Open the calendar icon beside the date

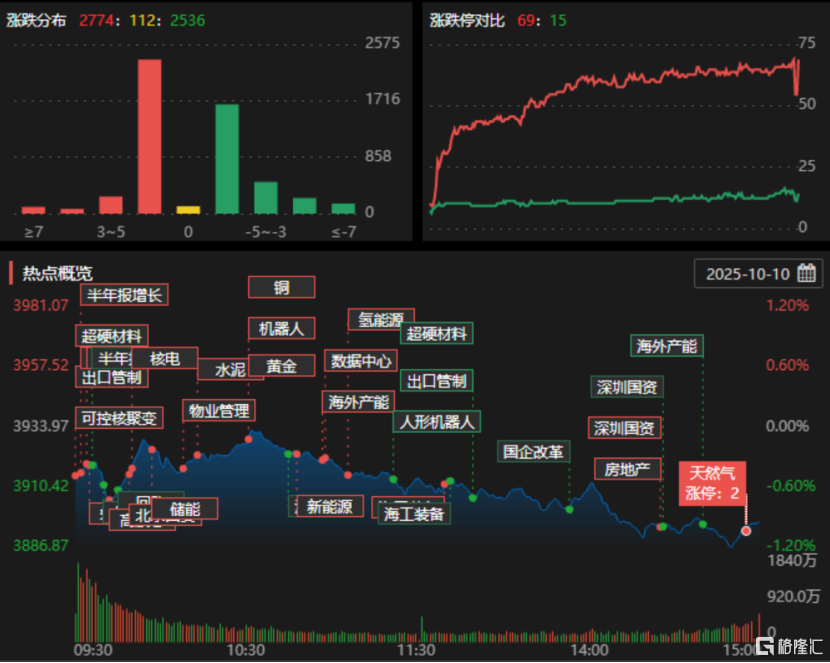click(x=806, y=274)
